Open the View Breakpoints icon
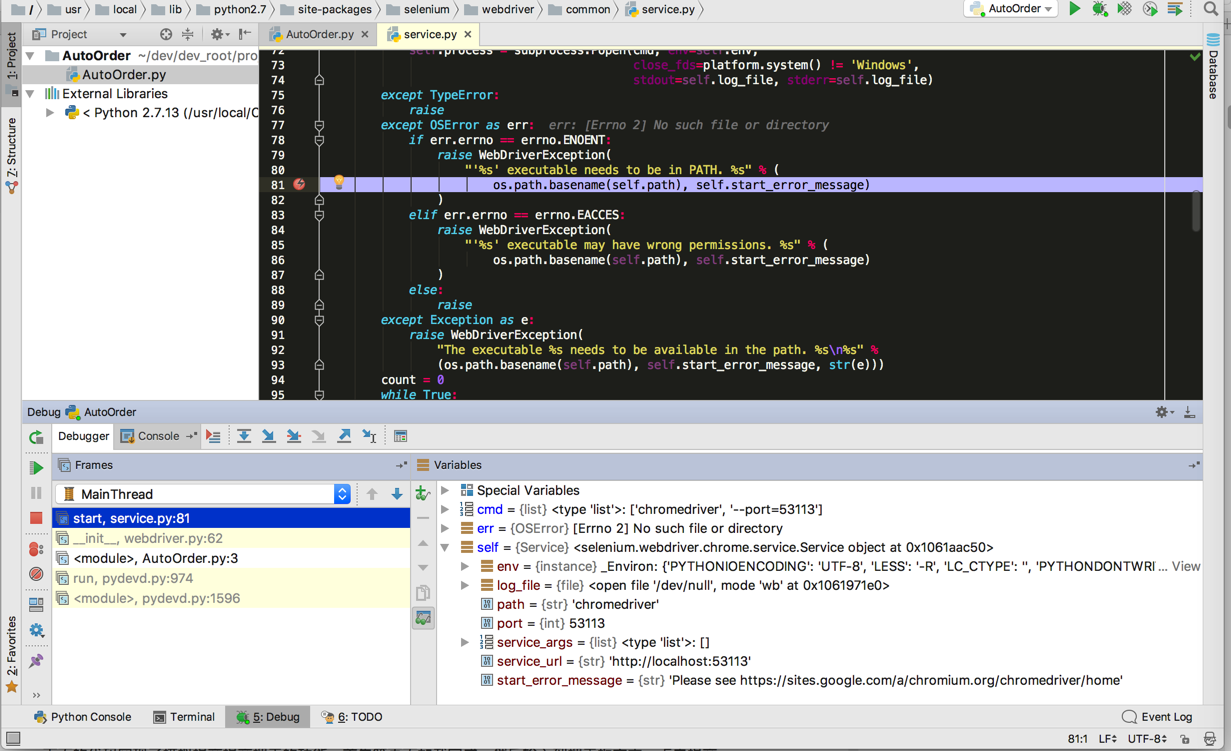This screenshot has width=1231, height=751. 36,549
